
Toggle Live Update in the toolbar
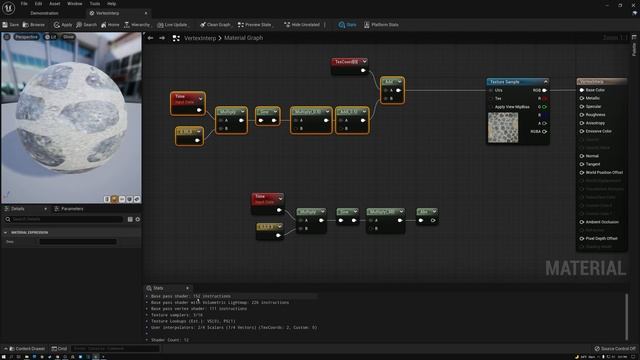tap(172, 25)
